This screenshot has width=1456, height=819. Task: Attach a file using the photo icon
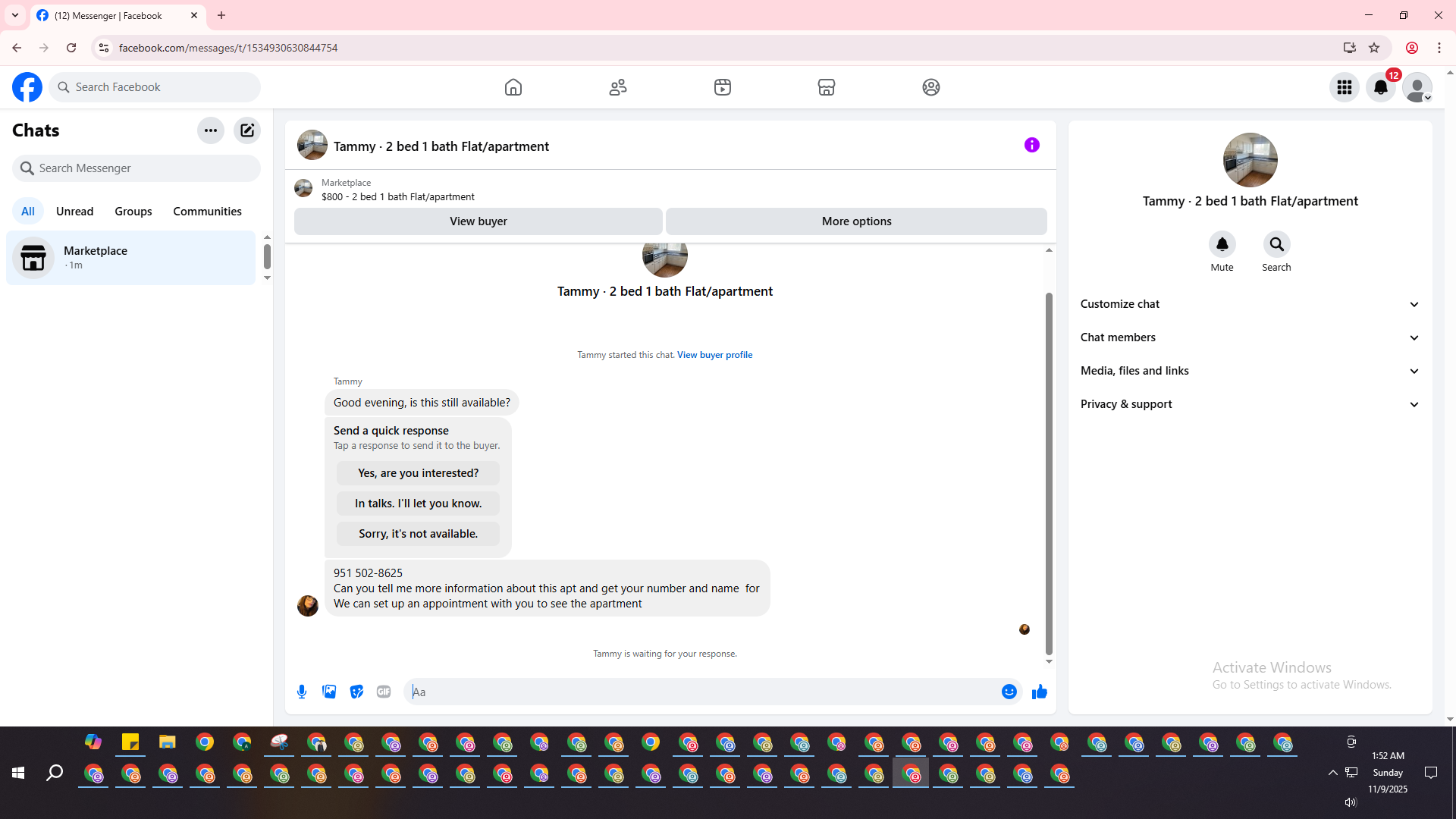click(329, 692)
